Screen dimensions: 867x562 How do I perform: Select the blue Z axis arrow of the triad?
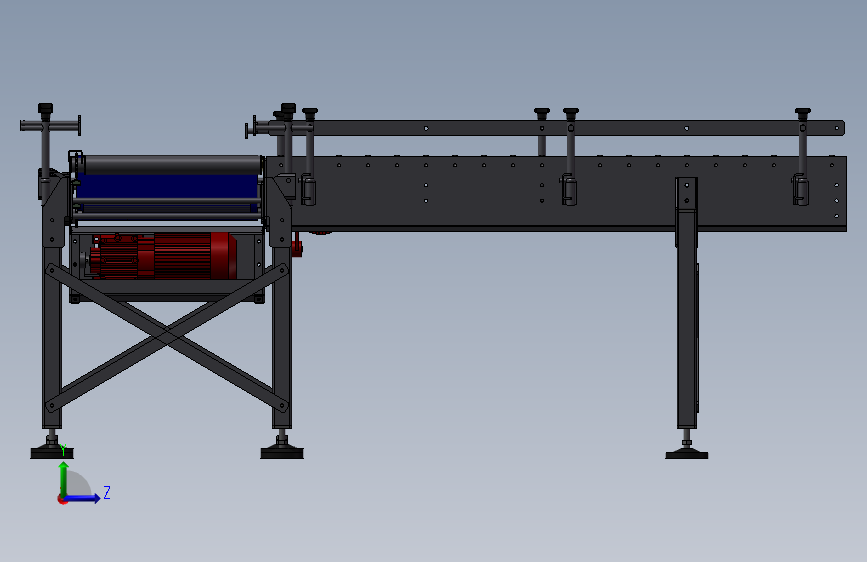point(83,498)
